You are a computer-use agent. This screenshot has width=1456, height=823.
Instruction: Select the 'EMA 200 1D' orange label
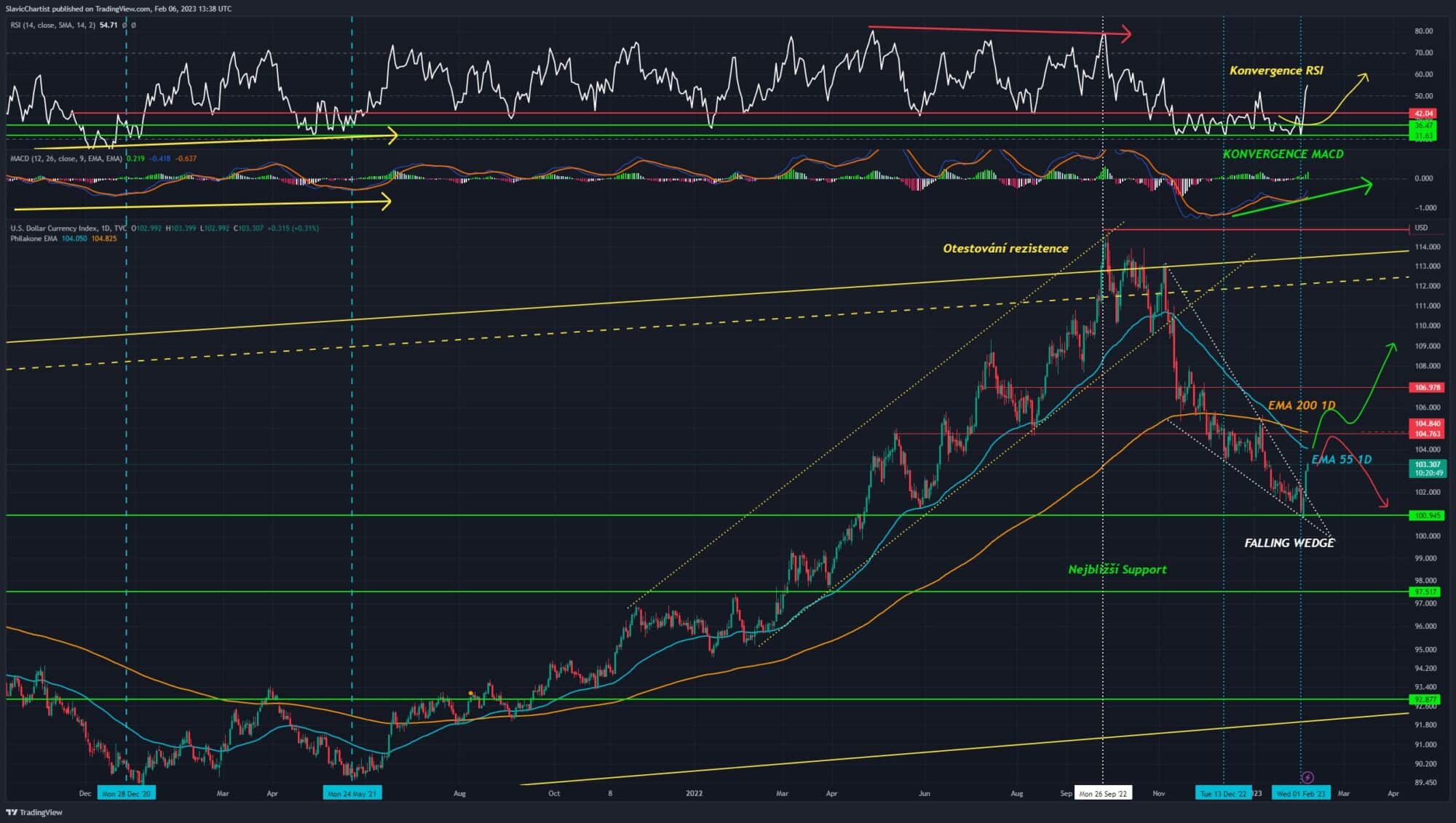point(1302,405)
